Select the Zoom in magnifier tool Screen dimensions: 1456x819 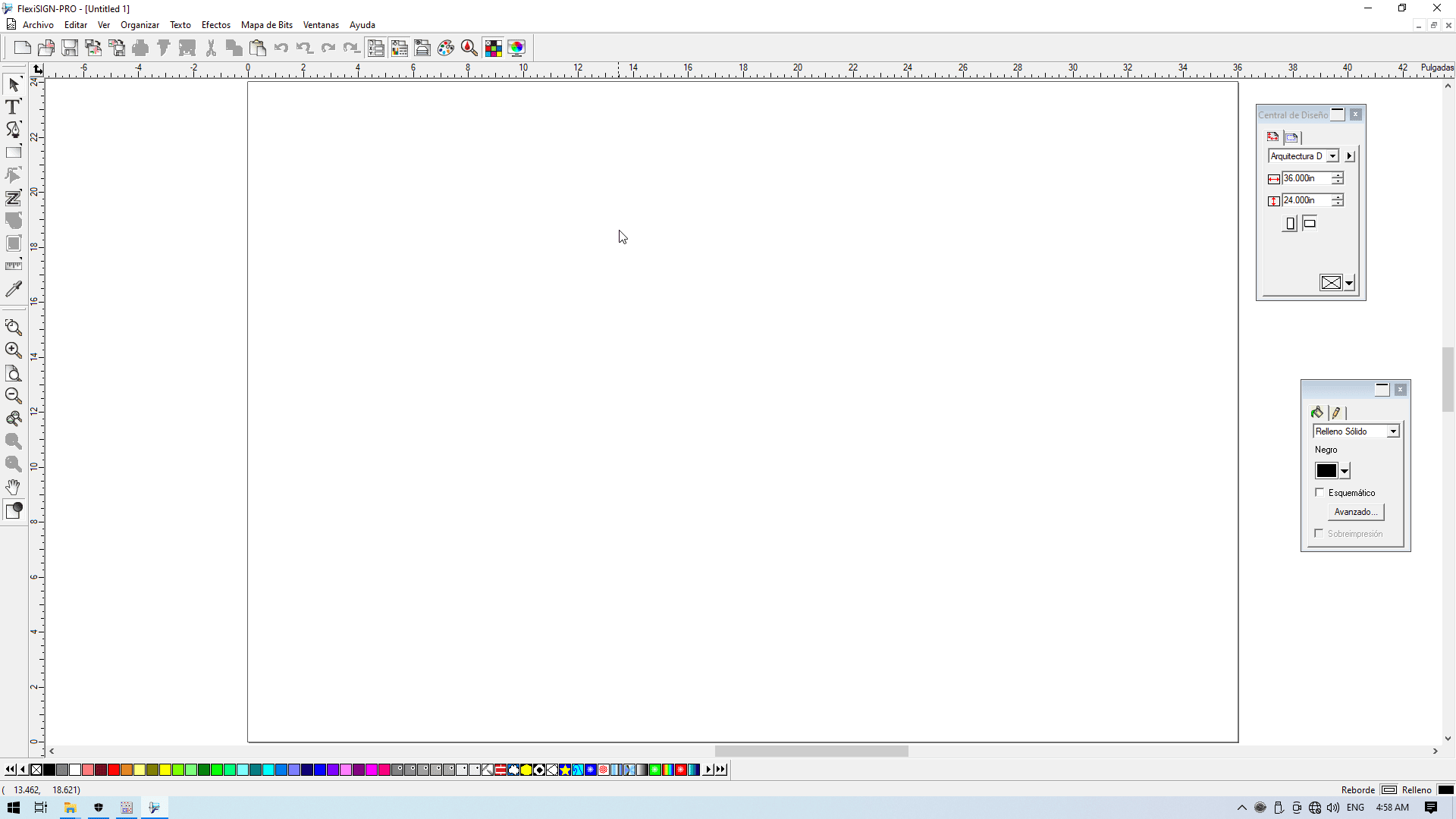(x=13, y=350)
